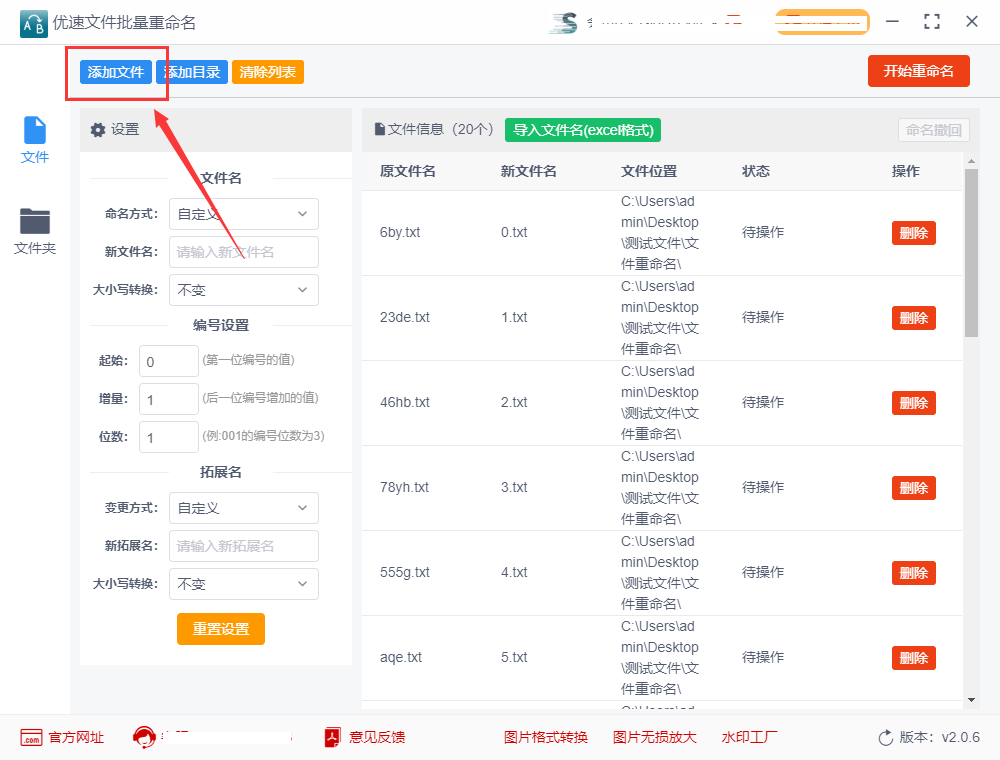Click the 原文件名 column header
The image size is (1000, 760).
click(x=408, y=171)
